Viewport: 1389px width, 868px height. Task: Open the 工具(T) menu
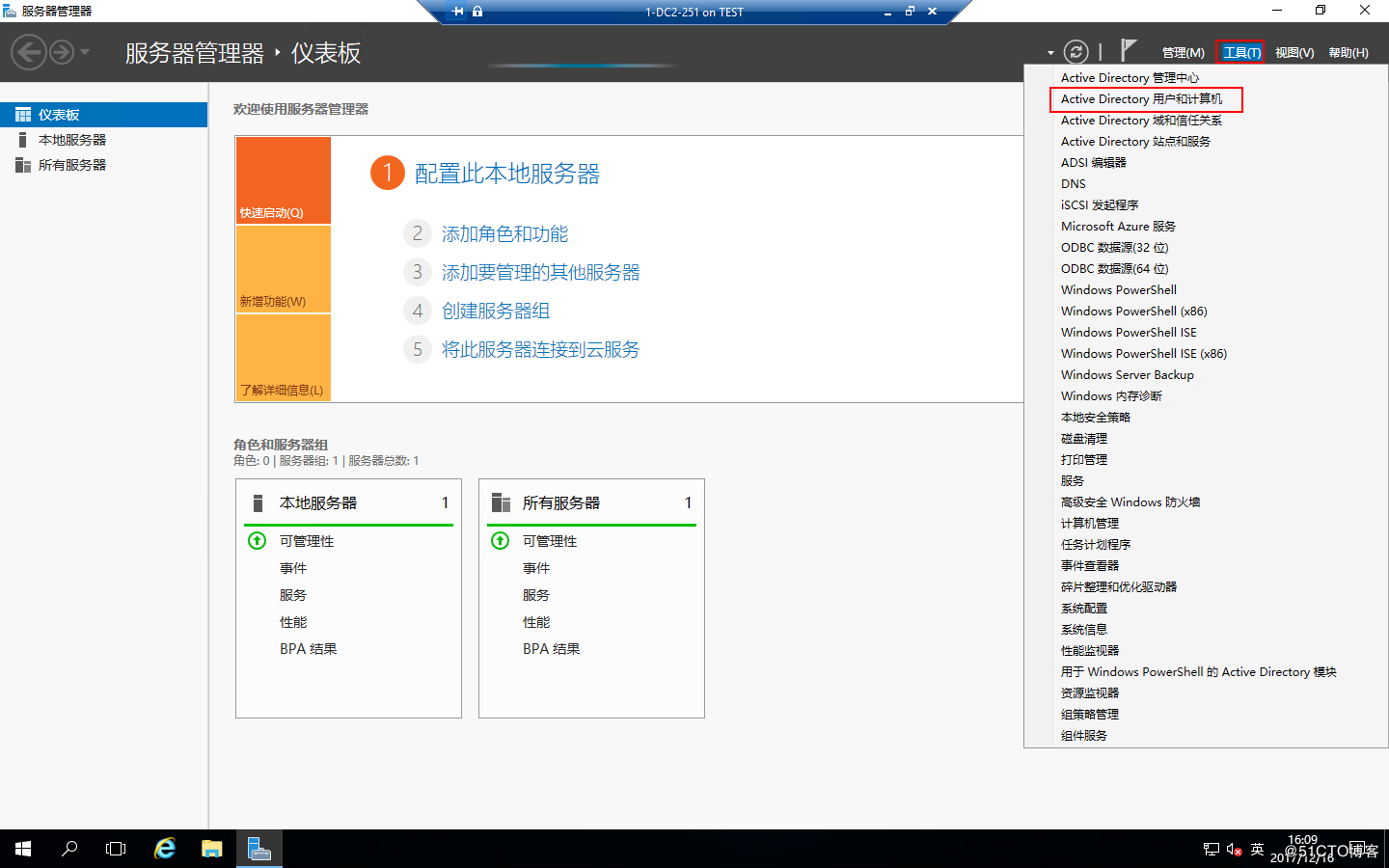tap(1241, 53)
